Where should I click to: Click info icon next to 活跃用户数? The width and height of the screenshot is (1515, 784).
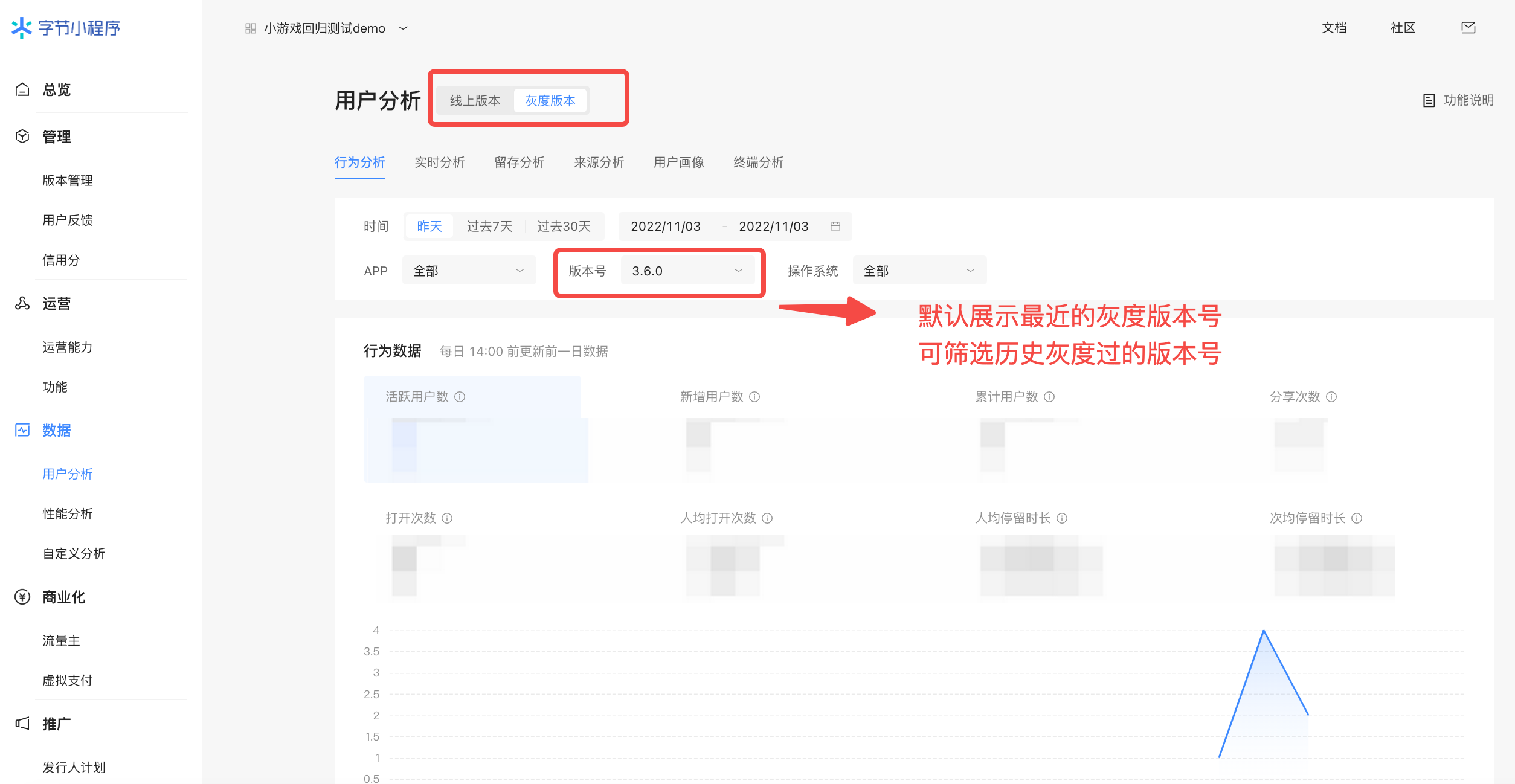click(x=460, y=397)
